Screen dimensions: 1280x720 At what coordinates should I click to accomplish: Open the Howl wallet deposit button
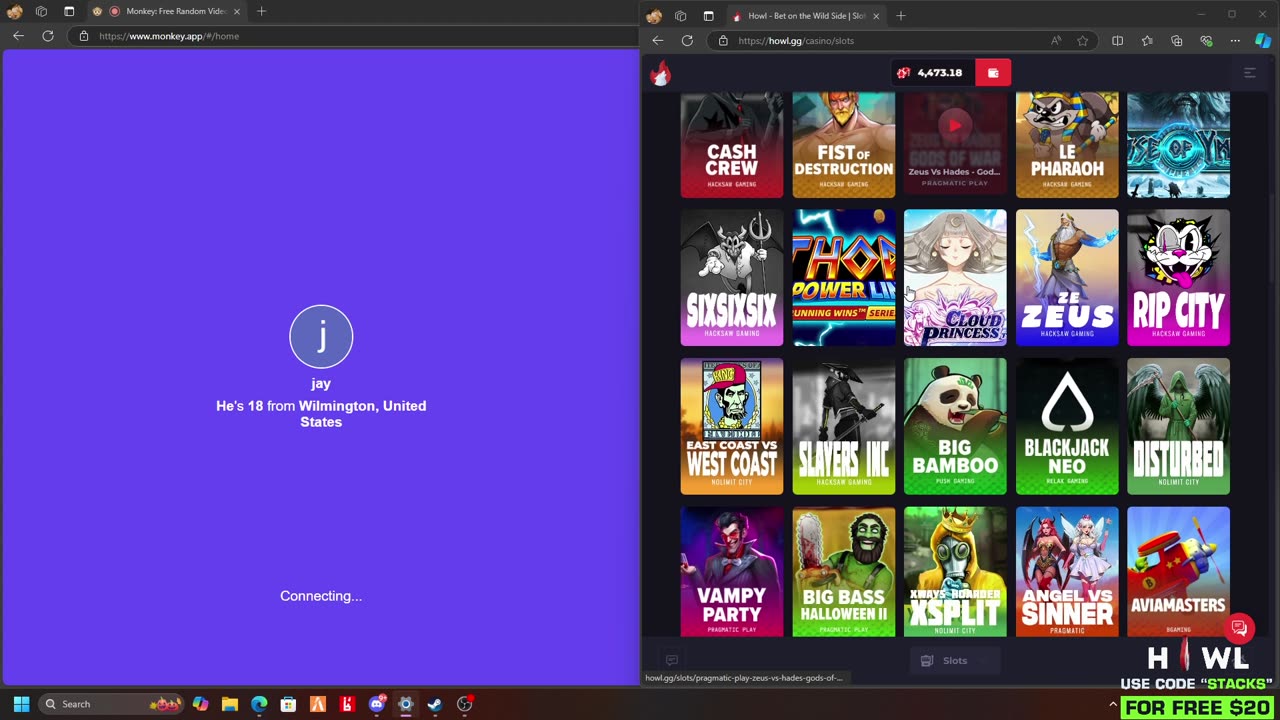(993, 73)
